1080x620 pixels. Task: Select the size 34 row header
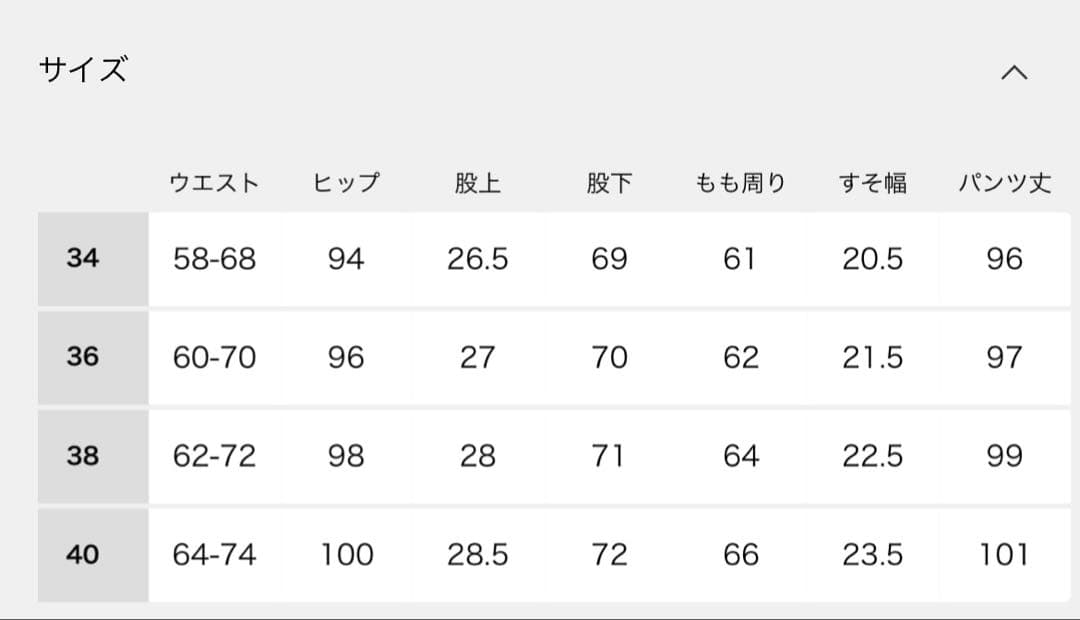coord(84,259)
